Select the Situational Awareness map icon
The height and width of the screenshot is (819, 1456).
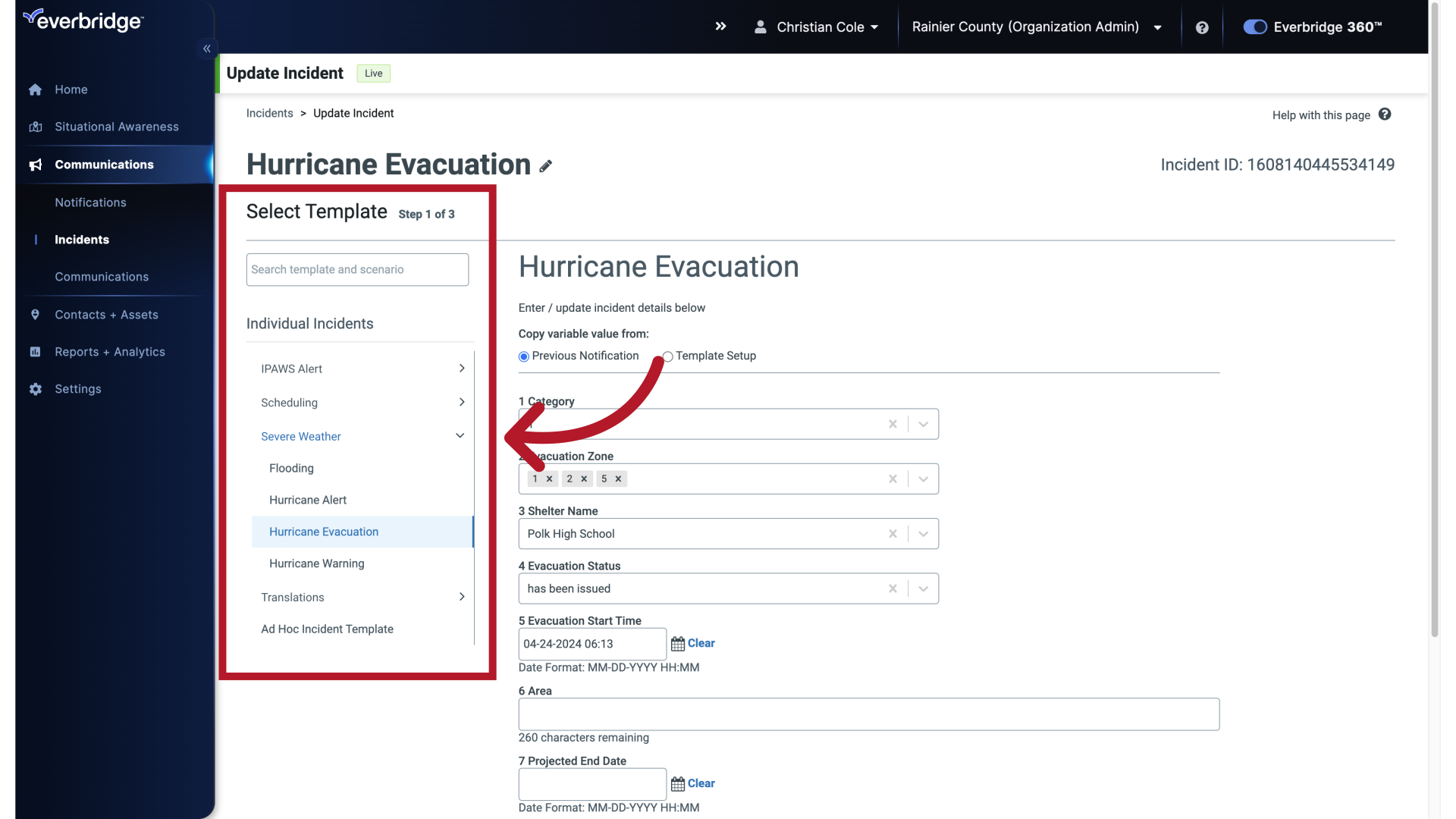pyautogui.click(x=35, y=127)
